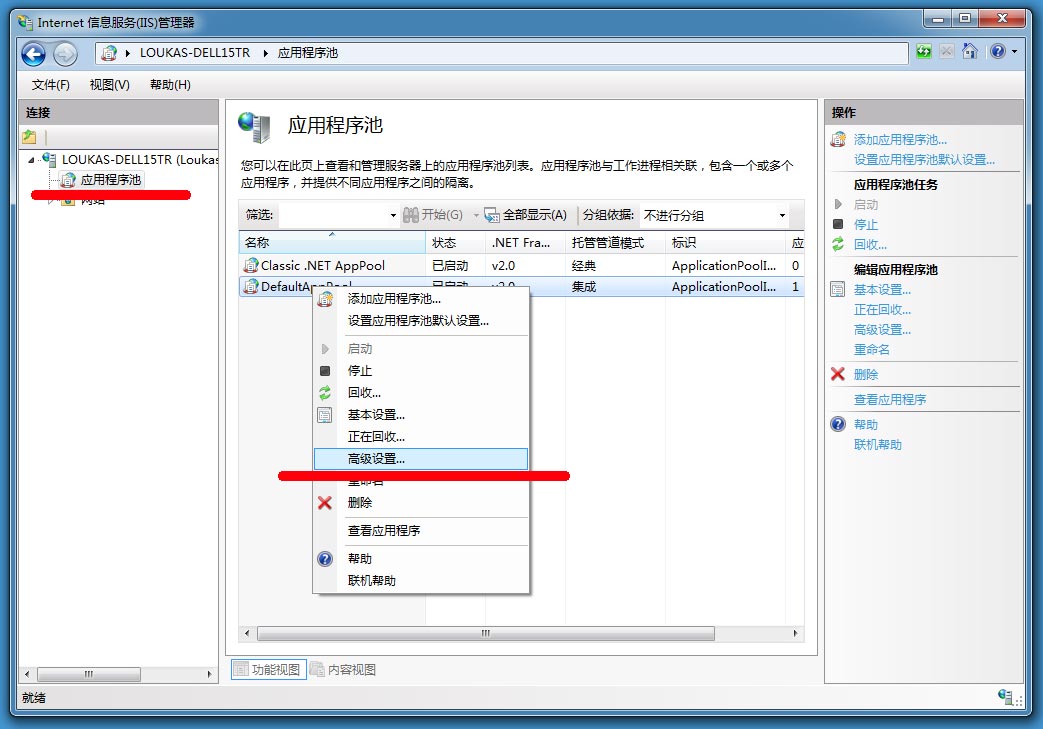Open the dropdown arrow next to help icon
The image size is (1043, 729).
1014,51
